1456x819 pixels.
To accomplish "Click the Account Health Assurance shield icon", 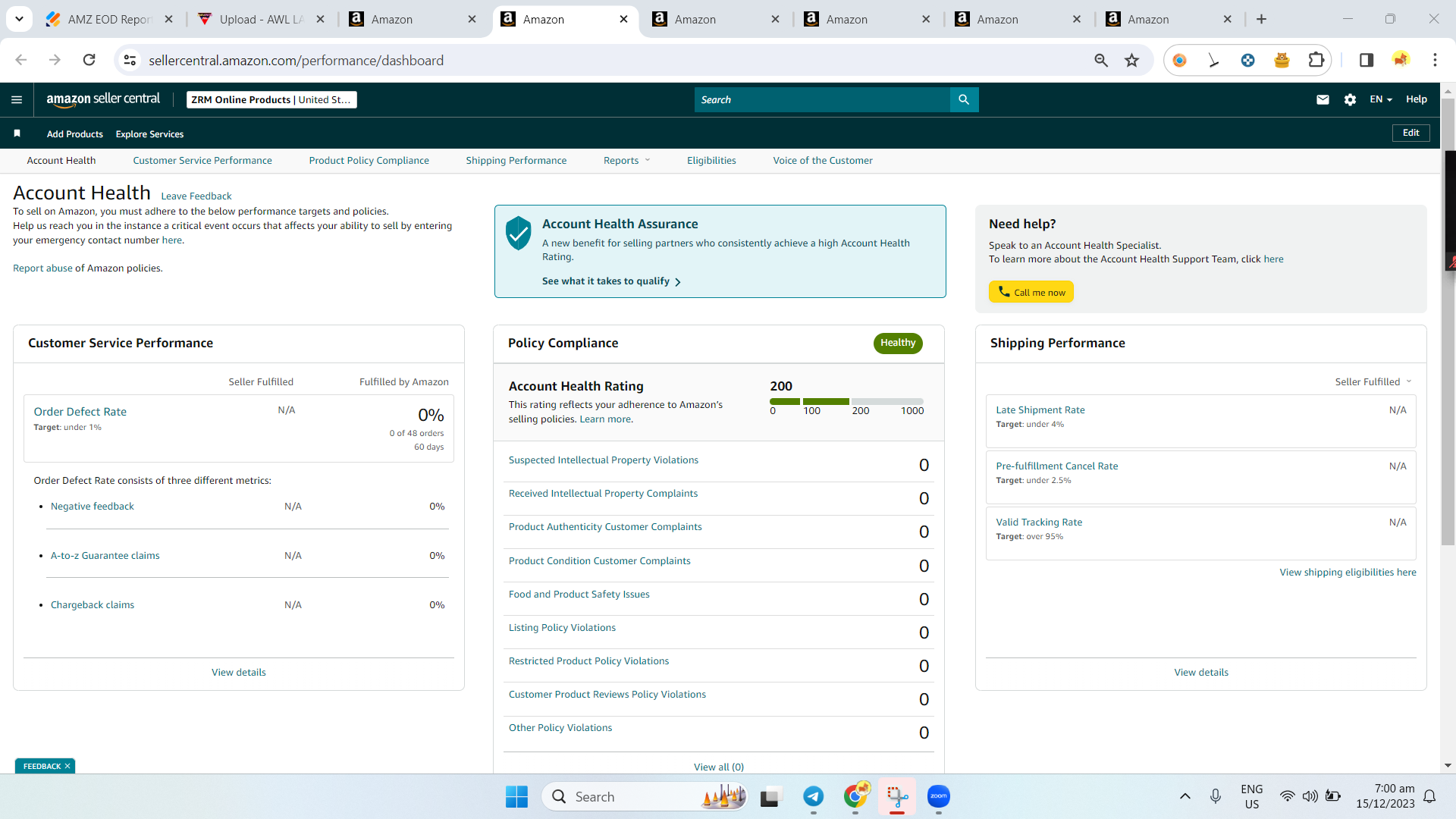I will tap(519, 233).
